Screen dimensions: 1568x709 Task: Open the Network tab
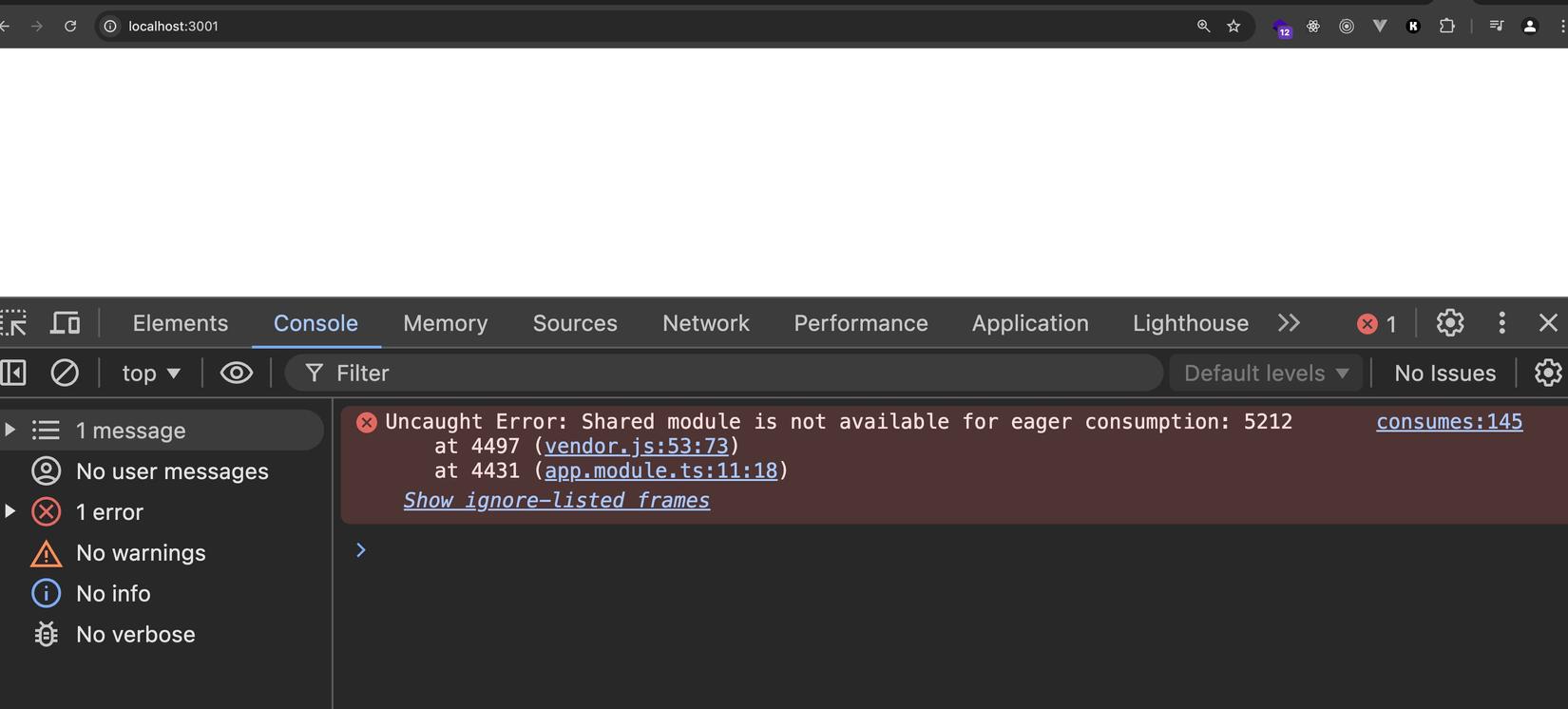point(706,323)
